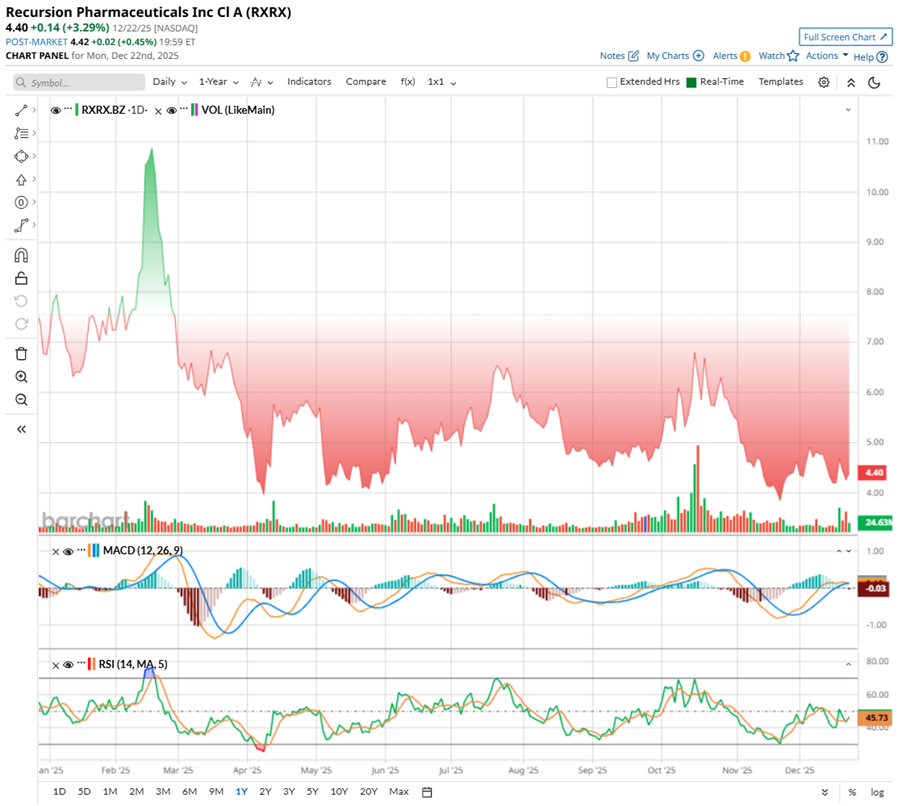Open RXRX.BZ series options menu
This screenshot has width=902, height=806.
(x=68, y=108)
